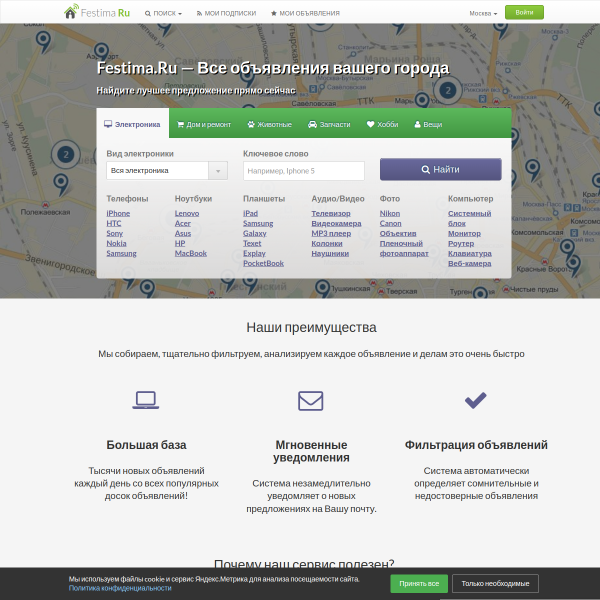
Task: Click Принять все cookie button
Action: coord(419,584)
